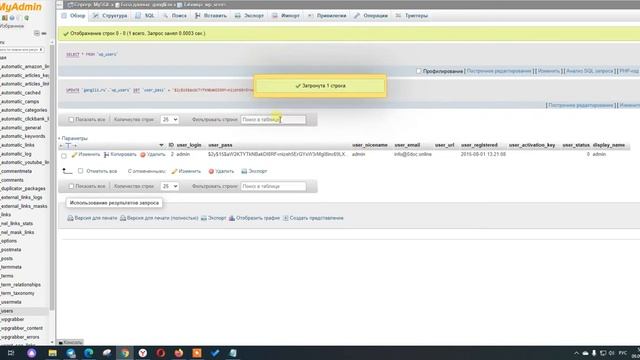This screenshot has height=360, width=640.
Task: Open the _usermeta table in sidebar
Action: [x=11, y=302]
